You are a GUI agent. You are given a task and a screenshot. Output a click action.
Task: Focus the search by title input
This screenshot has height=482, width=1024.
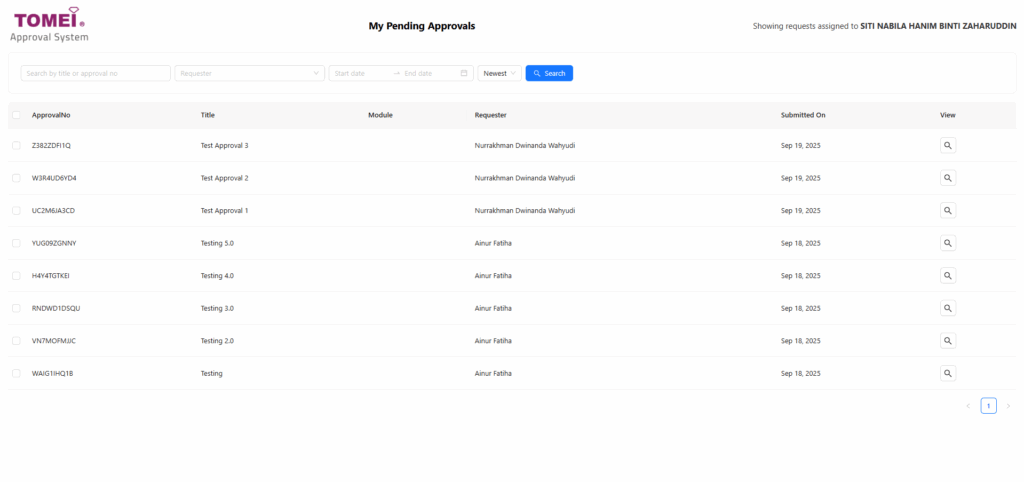95,73
